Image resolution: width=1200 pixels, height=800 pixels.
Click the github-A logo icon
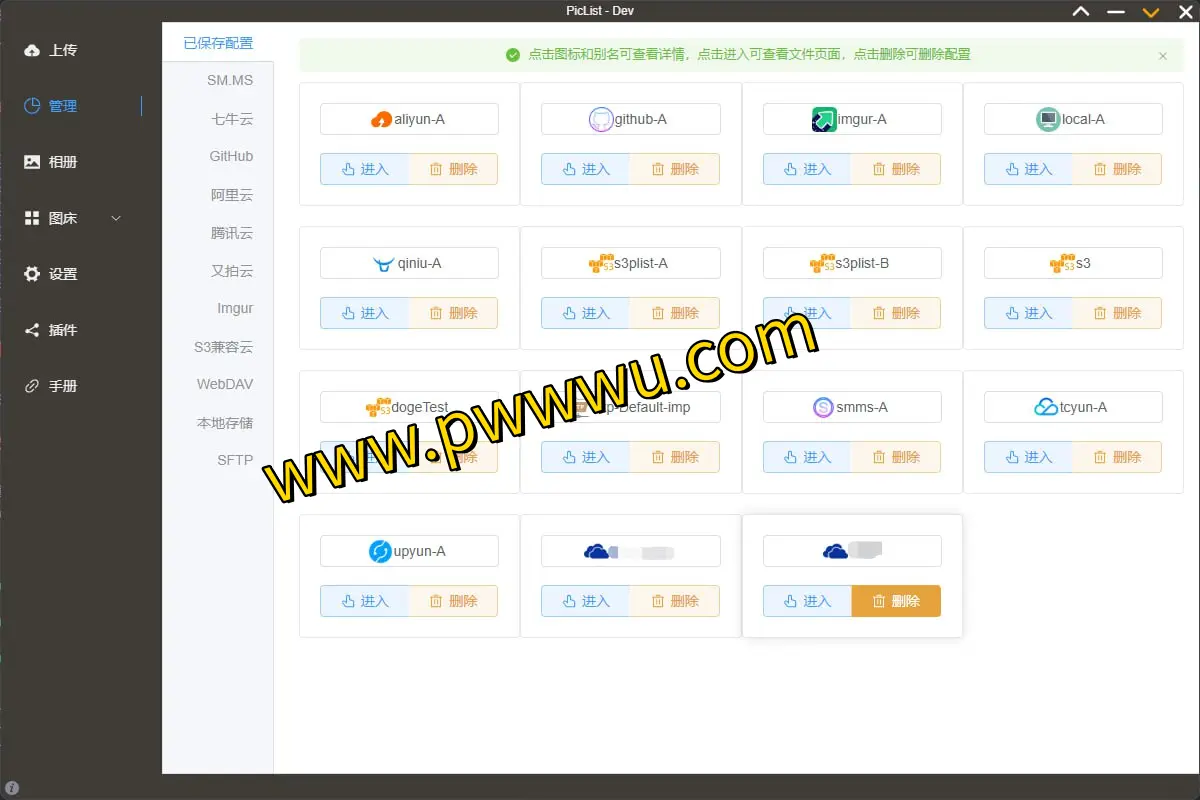(600, 120)
